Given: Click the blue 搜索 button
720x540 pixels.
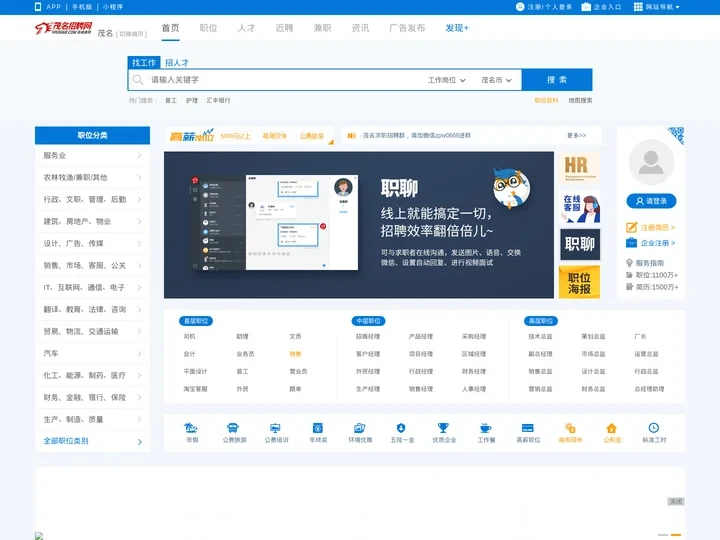Looking at the screenshot, I should pyautogui.click(x=557, y=80).
